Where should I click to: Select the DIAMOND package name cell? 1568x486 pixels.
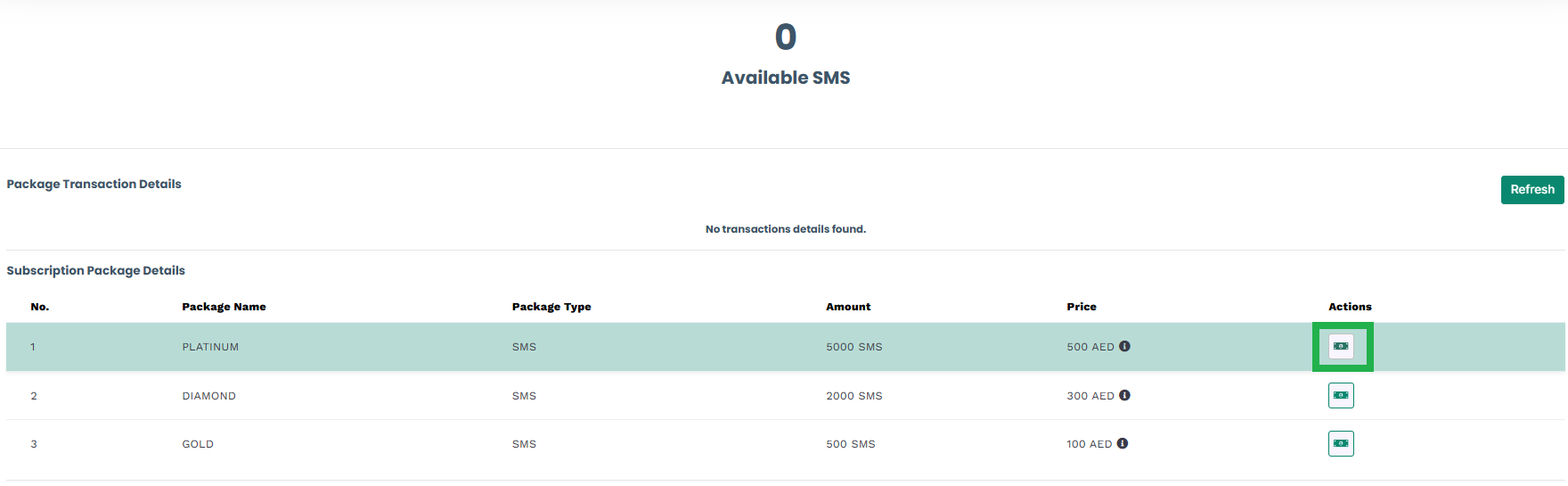click(x=209, y=396)
